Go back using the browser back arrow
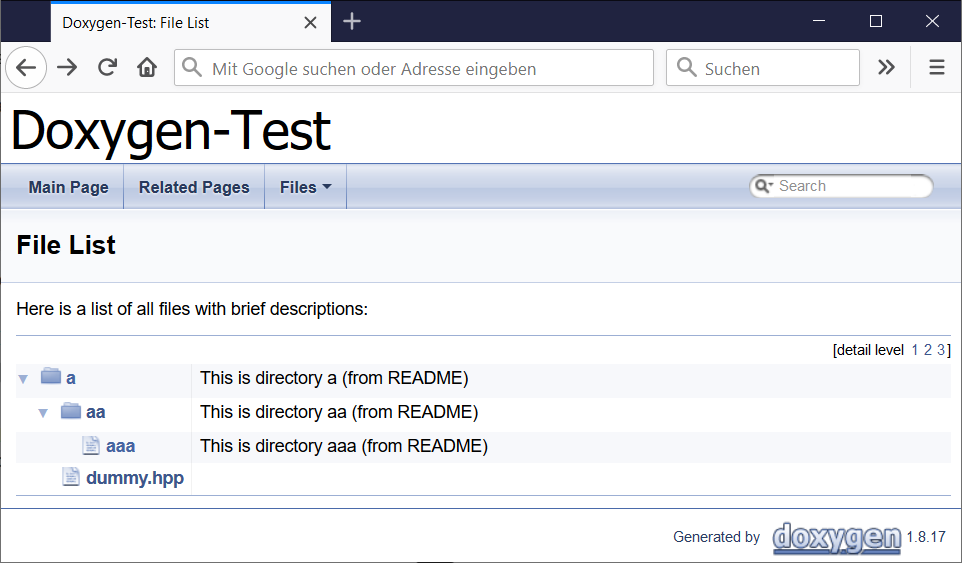 pos(26,67)
